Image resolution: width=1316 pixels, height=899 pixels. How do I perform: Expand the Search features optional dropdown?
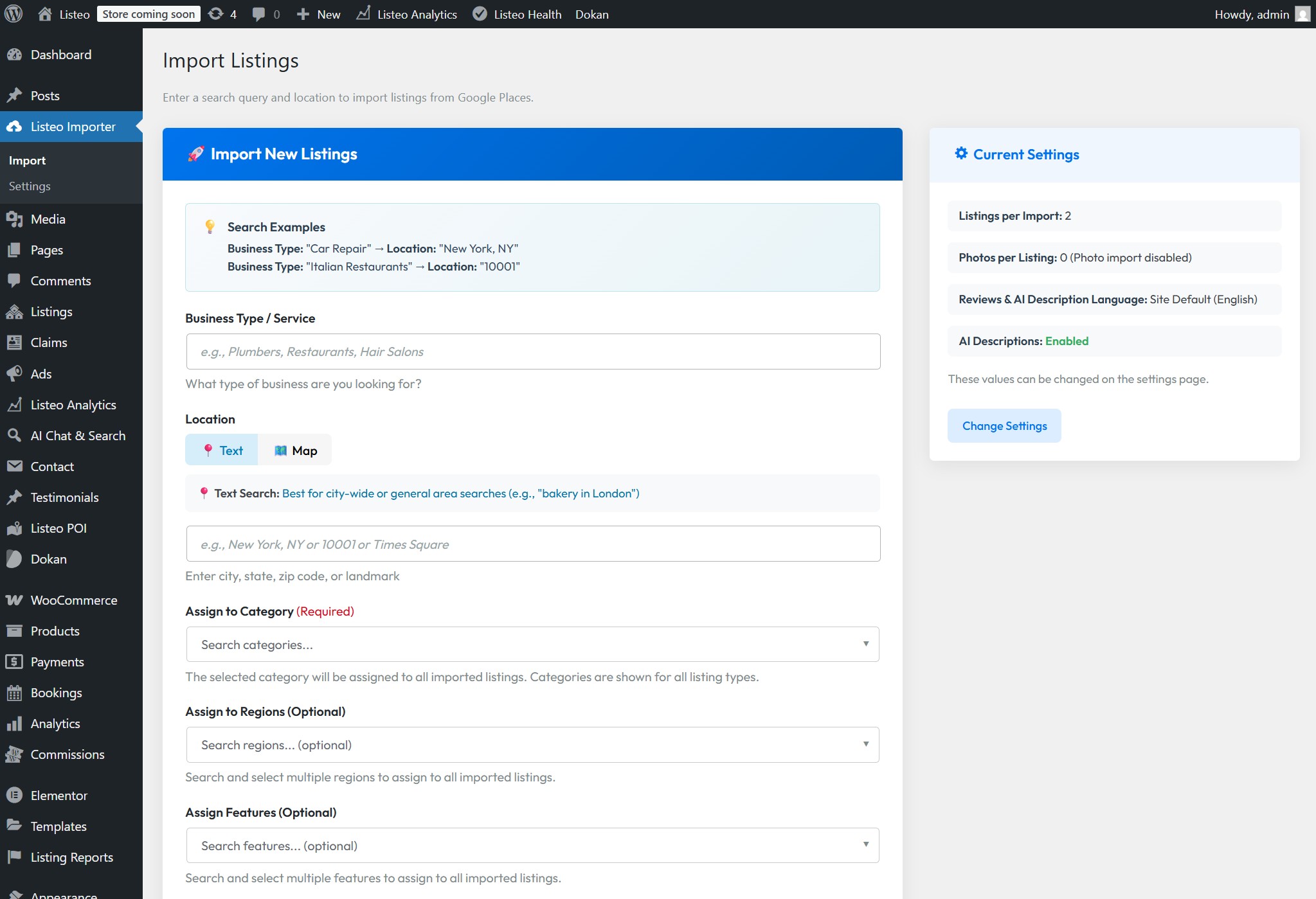click(x=532, y=846)
